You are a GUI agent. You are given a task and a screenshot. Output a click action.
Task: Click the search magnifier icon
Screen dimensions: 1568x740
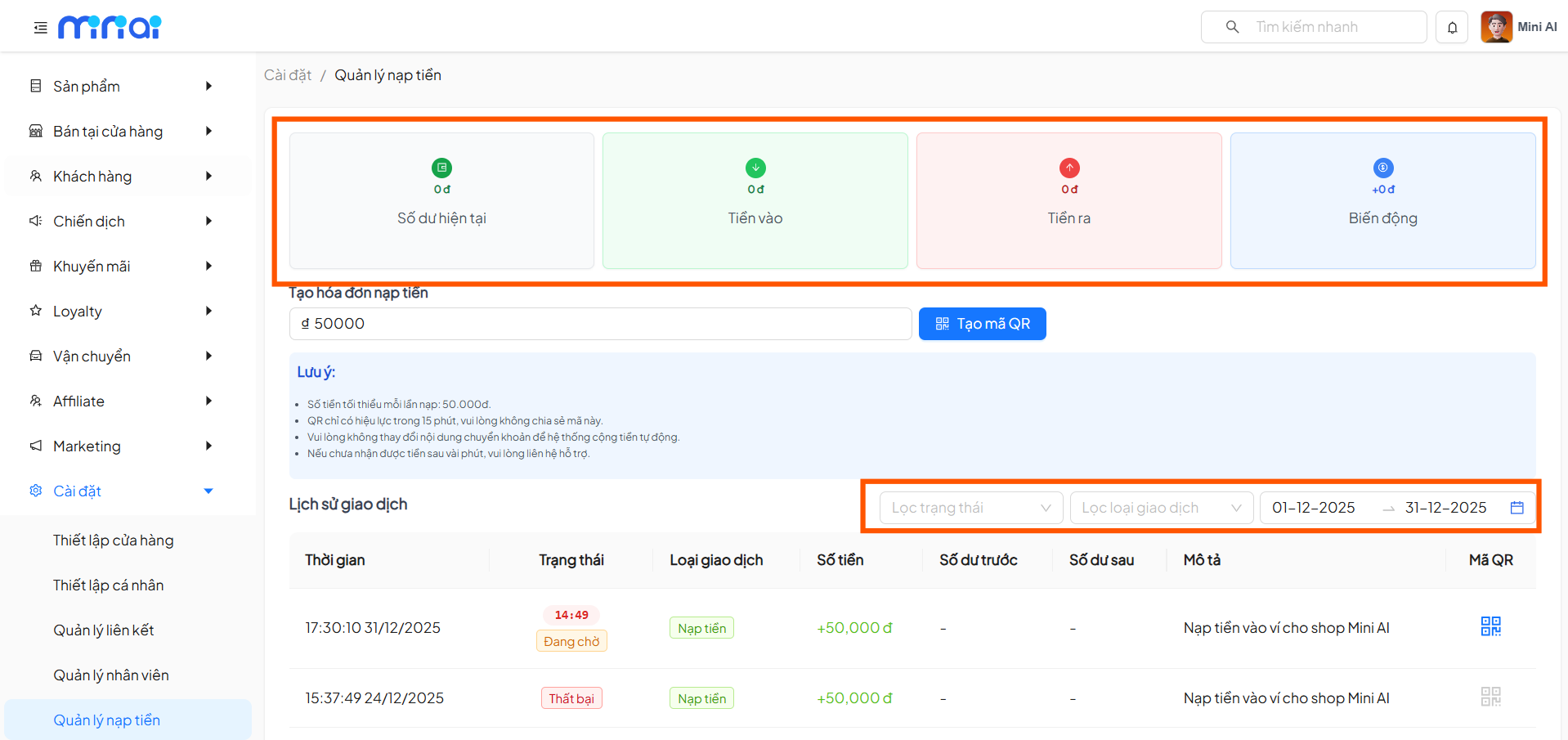(1230, 26)
